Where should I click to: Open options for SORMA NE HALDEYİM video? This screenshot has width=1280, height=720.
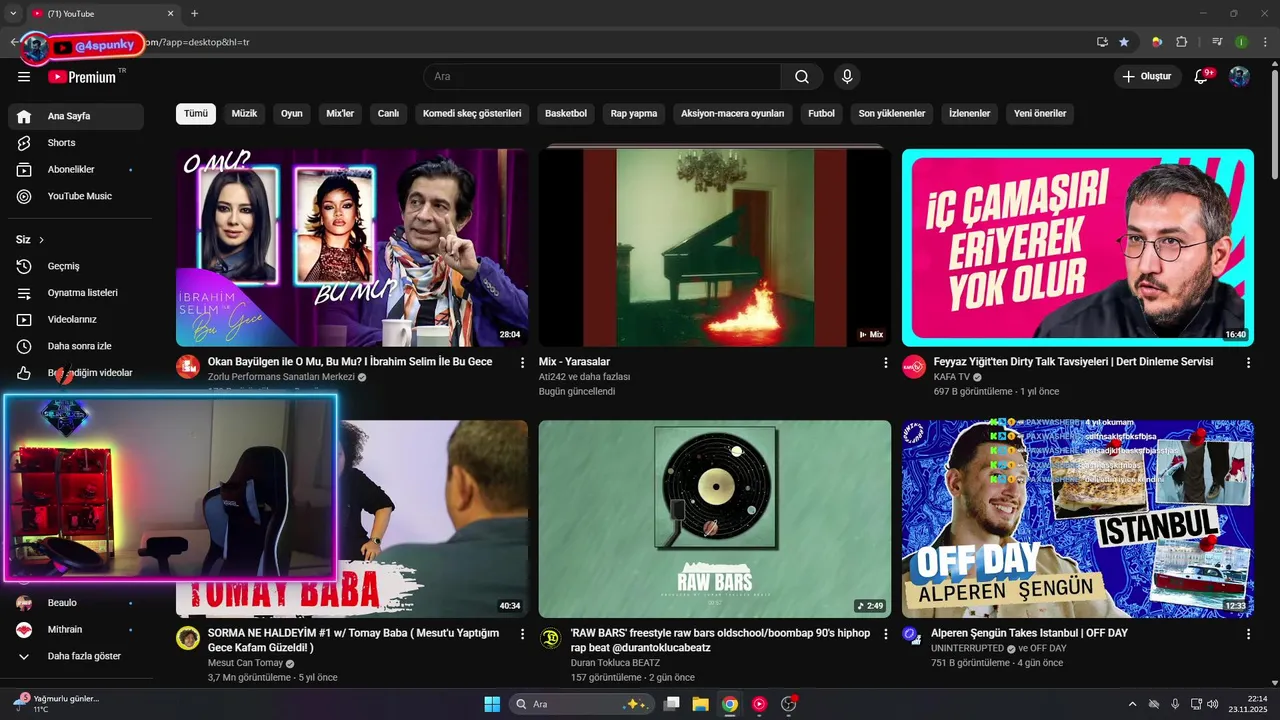pos(522,634)
